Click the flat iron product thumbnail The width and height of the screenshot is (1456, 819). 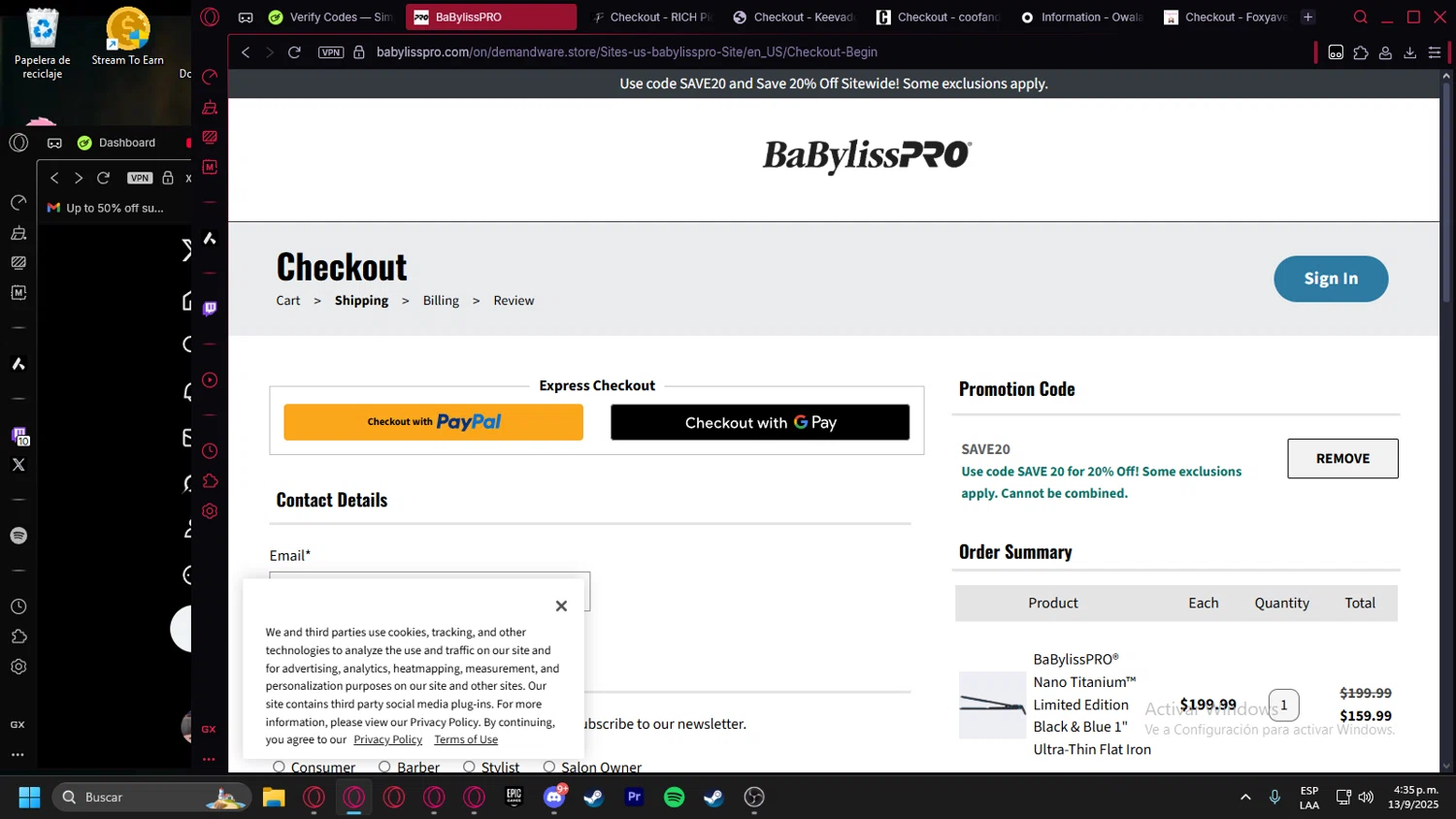coord(992,705)
